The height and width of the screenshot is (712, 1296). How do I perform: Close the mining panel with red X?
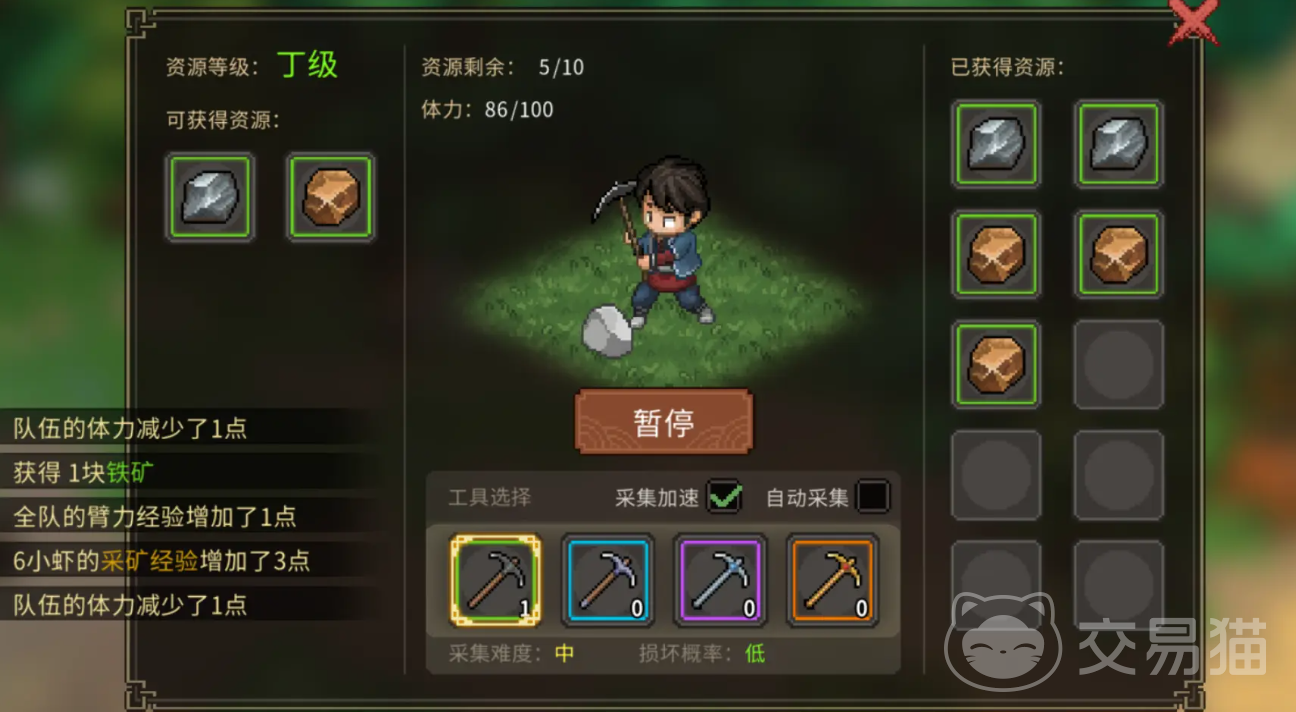point(1193,20)
